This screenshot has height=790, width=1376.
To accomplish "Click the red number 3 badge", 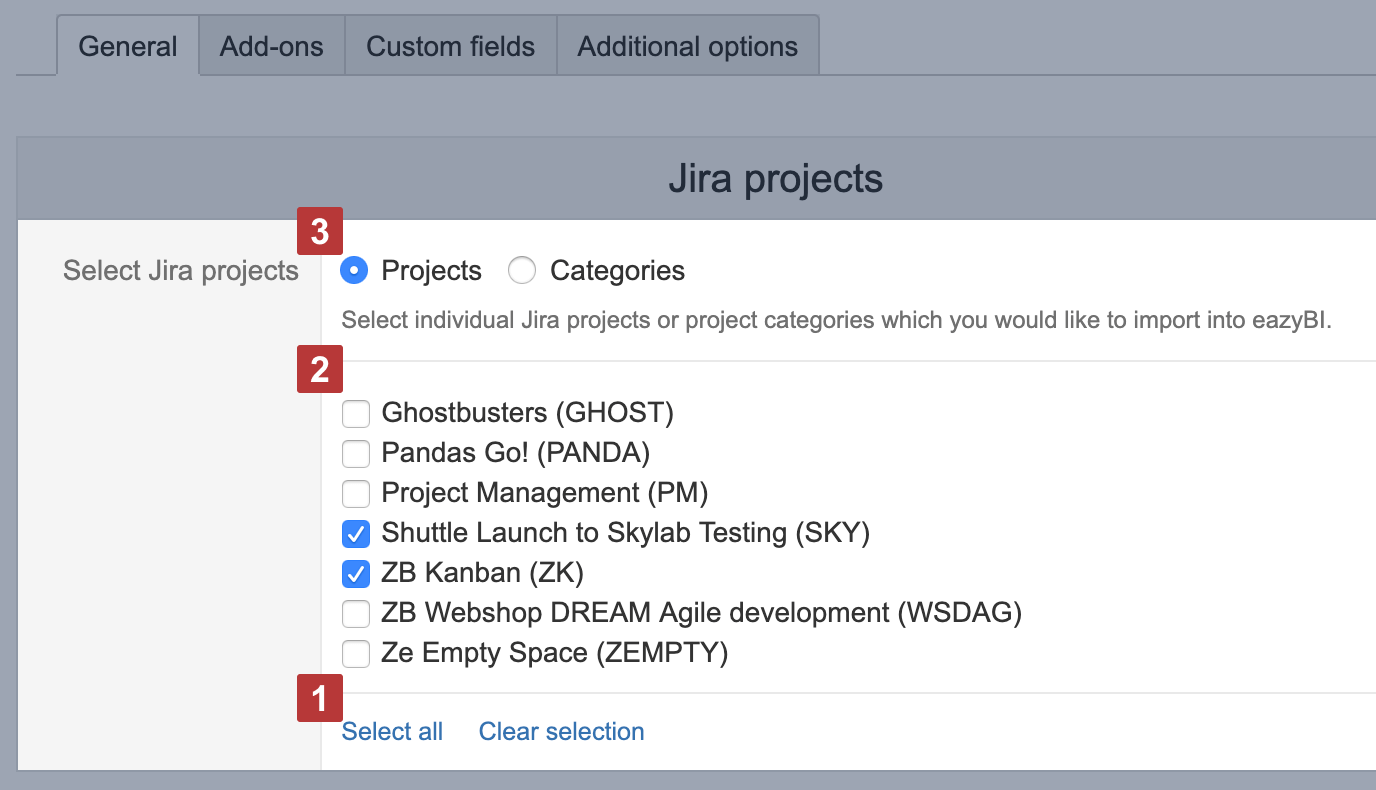I will coord(320,231).
